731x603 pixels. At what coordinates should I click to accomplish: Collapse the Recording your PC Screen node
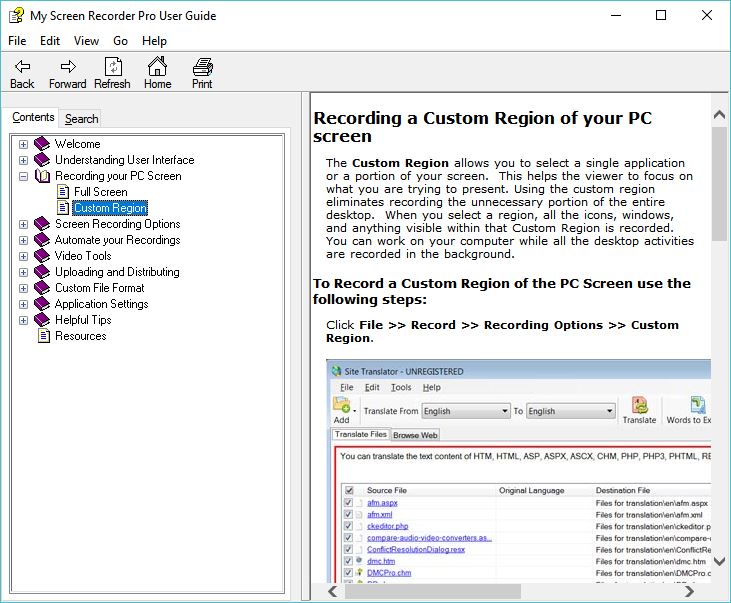coord(23,176)
